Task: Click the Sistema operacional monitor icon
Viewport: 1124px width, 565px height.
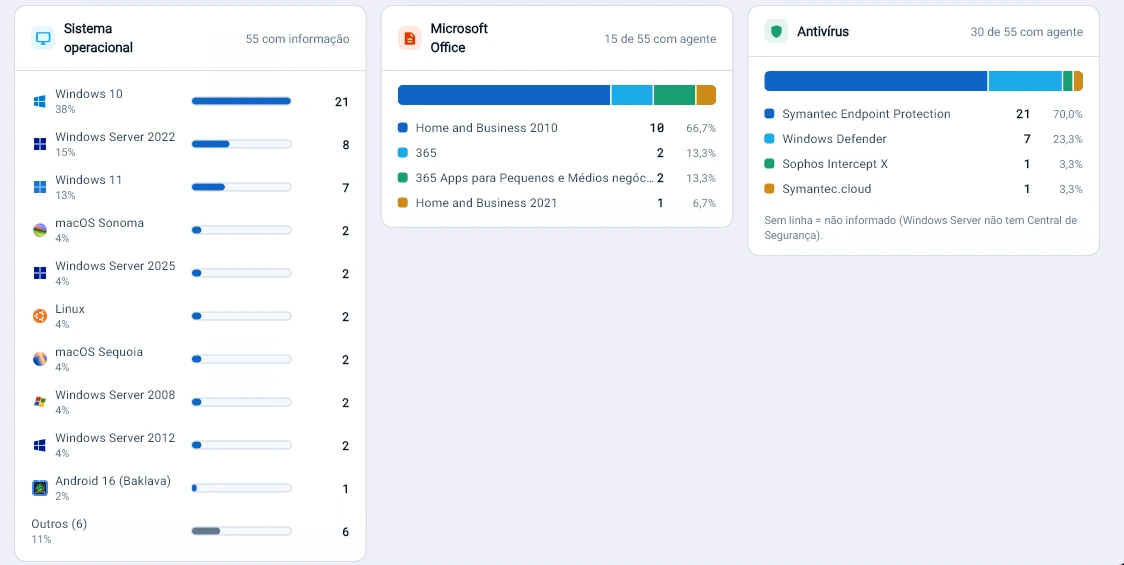Action: pos(43,38)
